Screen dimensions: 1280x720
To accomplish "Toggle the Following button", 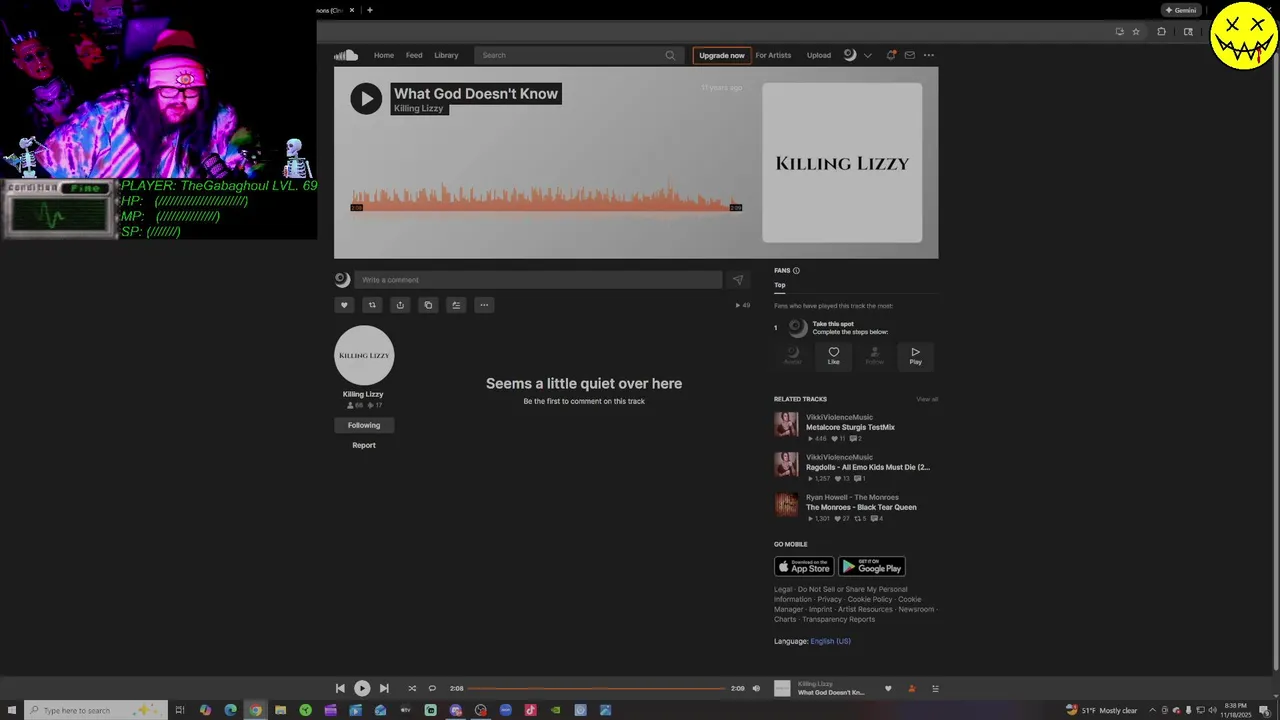I will coord(364,425).
